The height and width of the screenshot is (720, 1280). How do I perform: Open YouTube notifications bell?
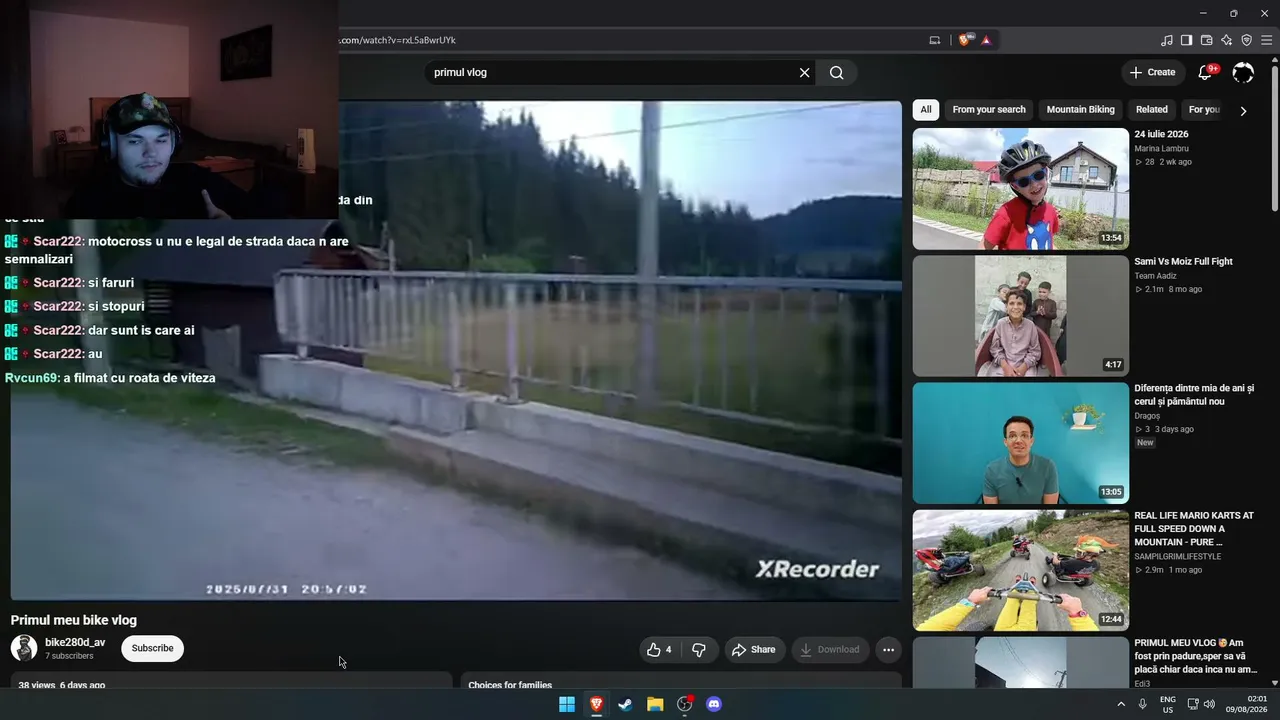(1205, 72)
